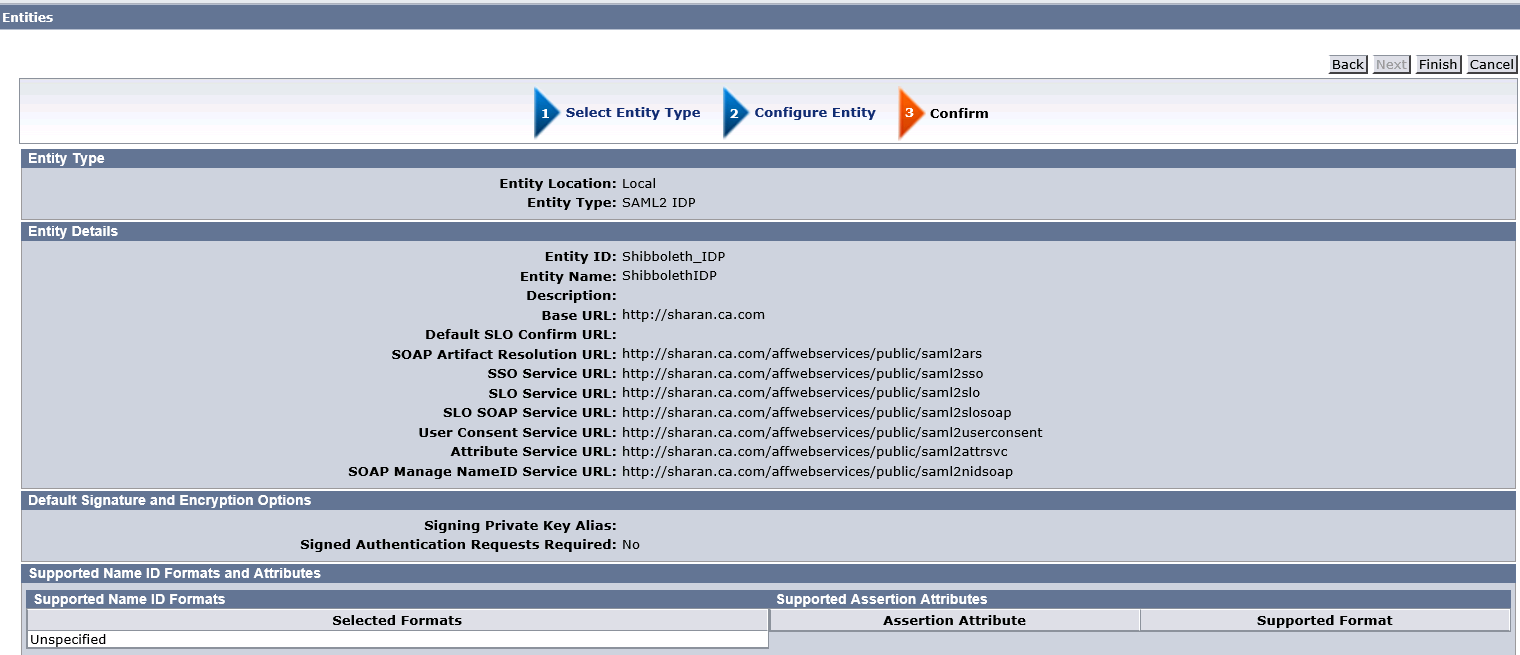1520x655 pixels.
Task: Click the Supported Format column header
Action: tap(1325, 620)
